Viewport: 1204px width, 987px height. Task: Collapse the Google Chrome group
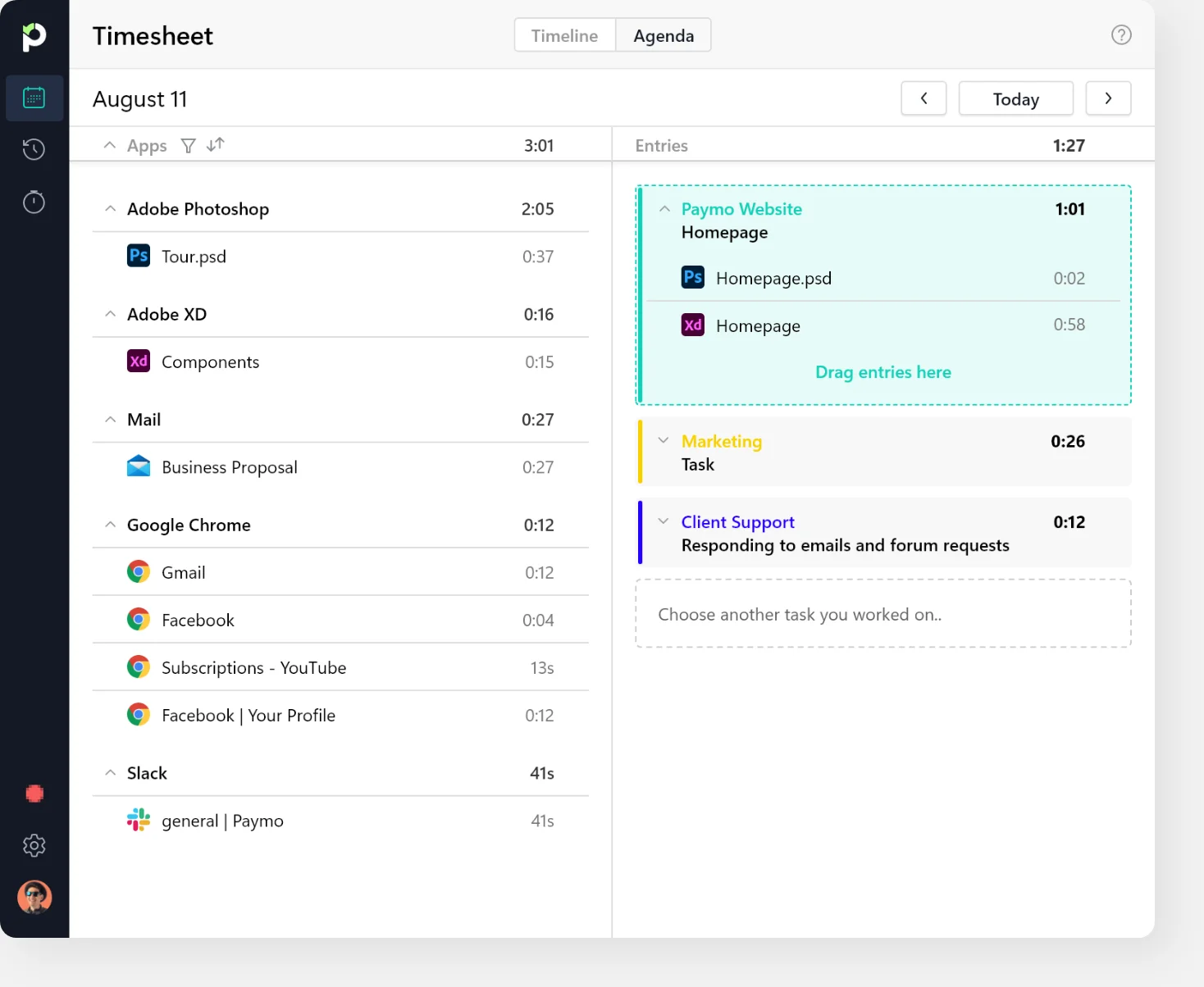[110, 525]
